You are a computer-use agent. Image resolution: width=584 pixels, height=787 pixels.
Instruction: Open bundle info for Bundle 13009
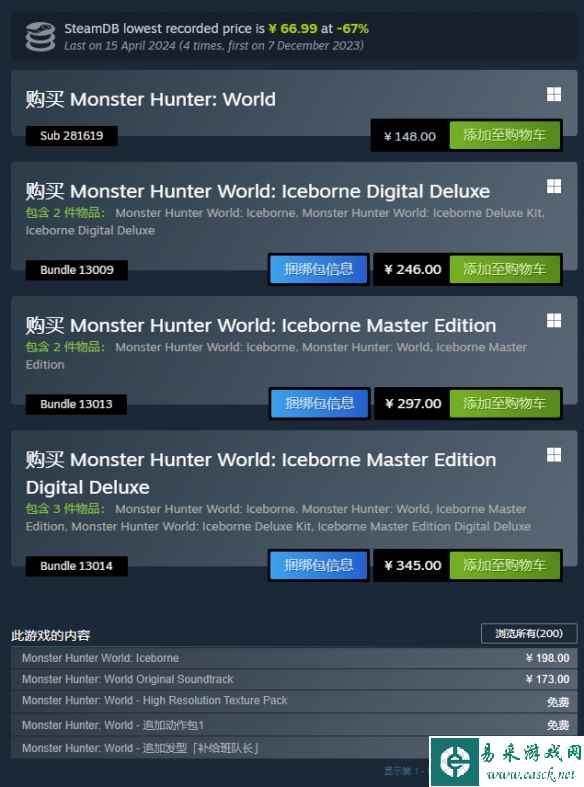coord(319,269)
